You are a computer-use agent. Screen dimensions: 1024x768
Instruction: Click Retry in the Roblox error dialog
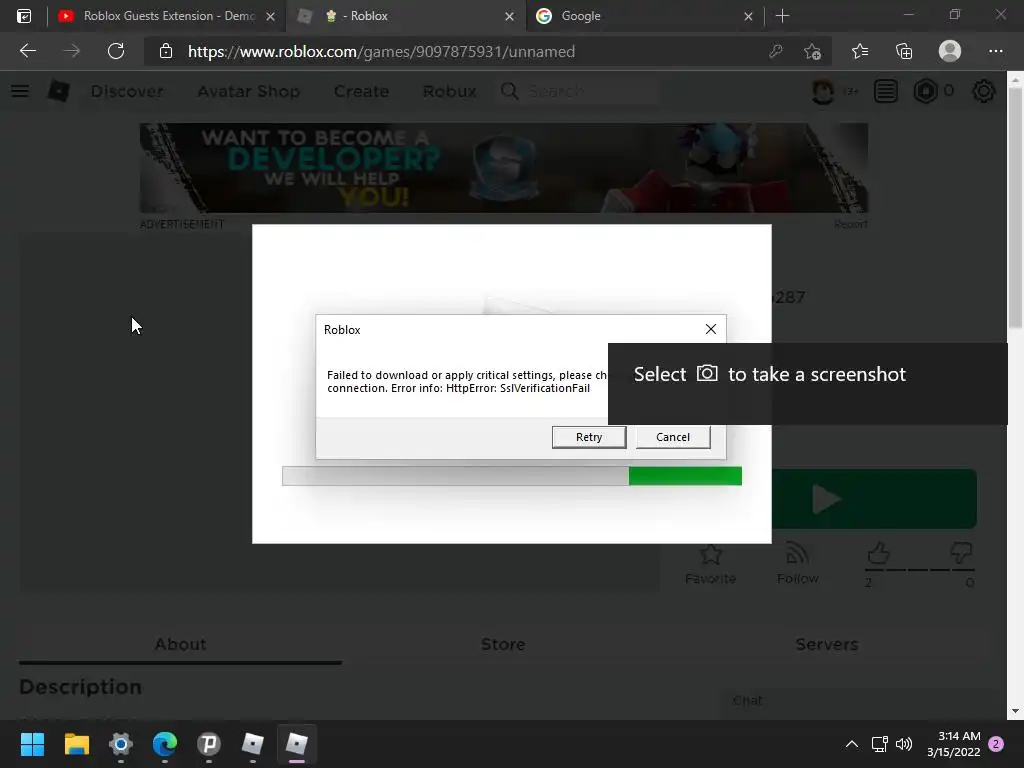click(588, 437)
